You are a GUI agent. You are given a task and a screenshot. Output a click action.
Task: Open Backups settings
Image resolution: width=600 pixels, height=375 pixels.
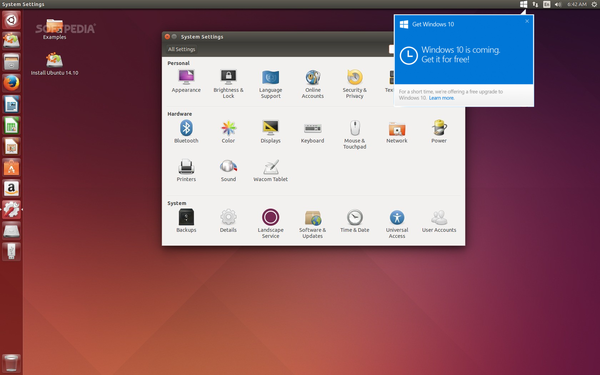pos(186,221)
